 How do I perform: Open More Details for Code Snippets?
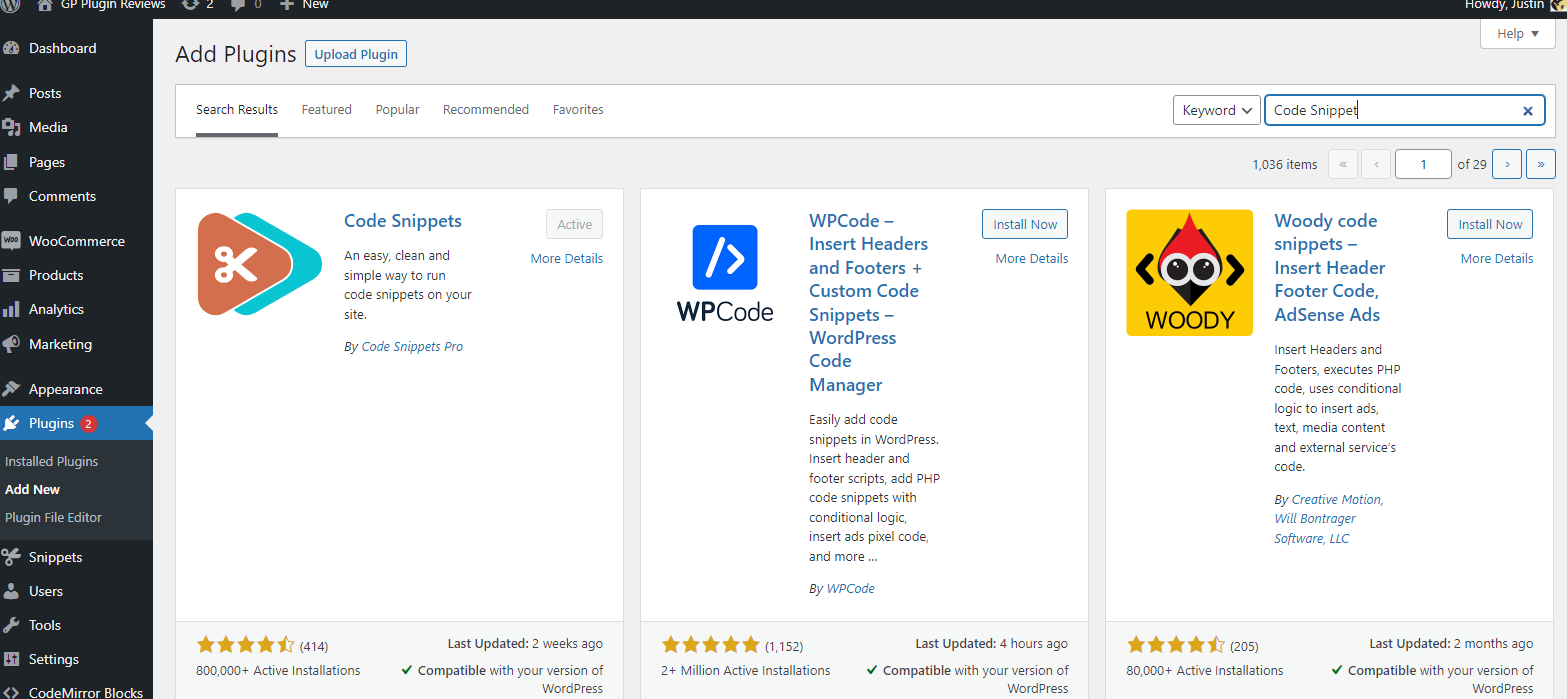click(567, 258)
